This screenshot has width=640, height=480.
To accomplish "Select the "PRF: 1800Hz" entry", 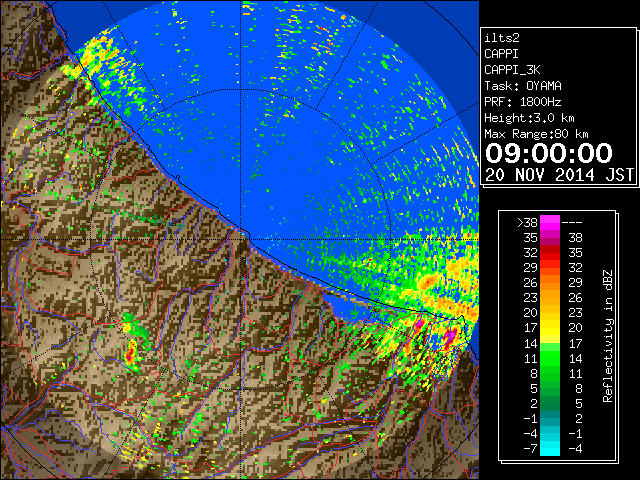I will point(523,102).
